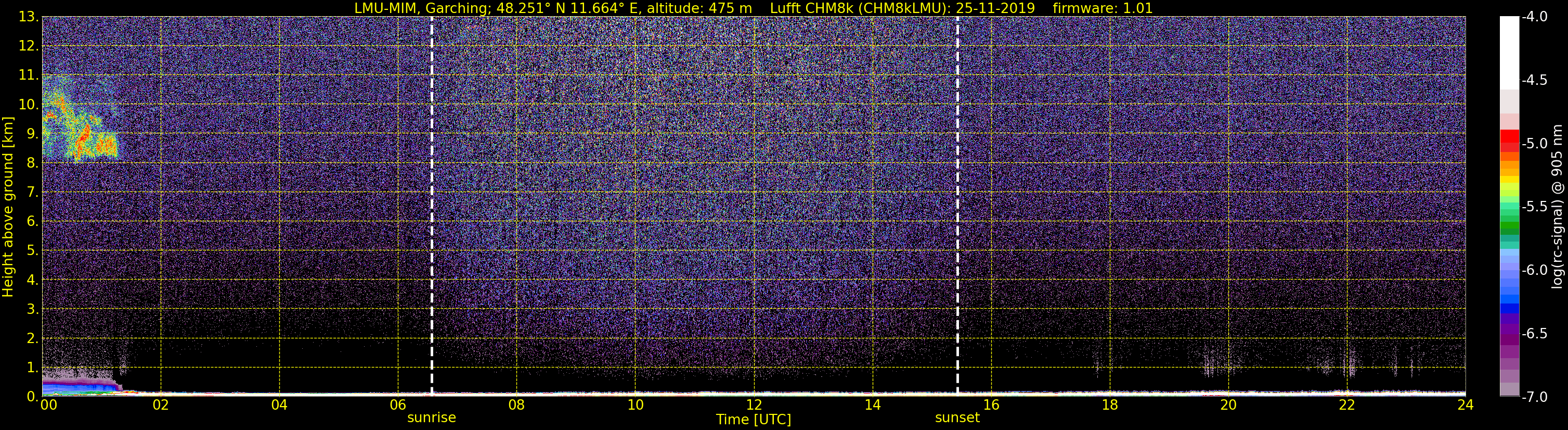This screenshot has height=430, width=1568.
Task: Click the 13 tick on the height axis
Action: click(29, 17)
